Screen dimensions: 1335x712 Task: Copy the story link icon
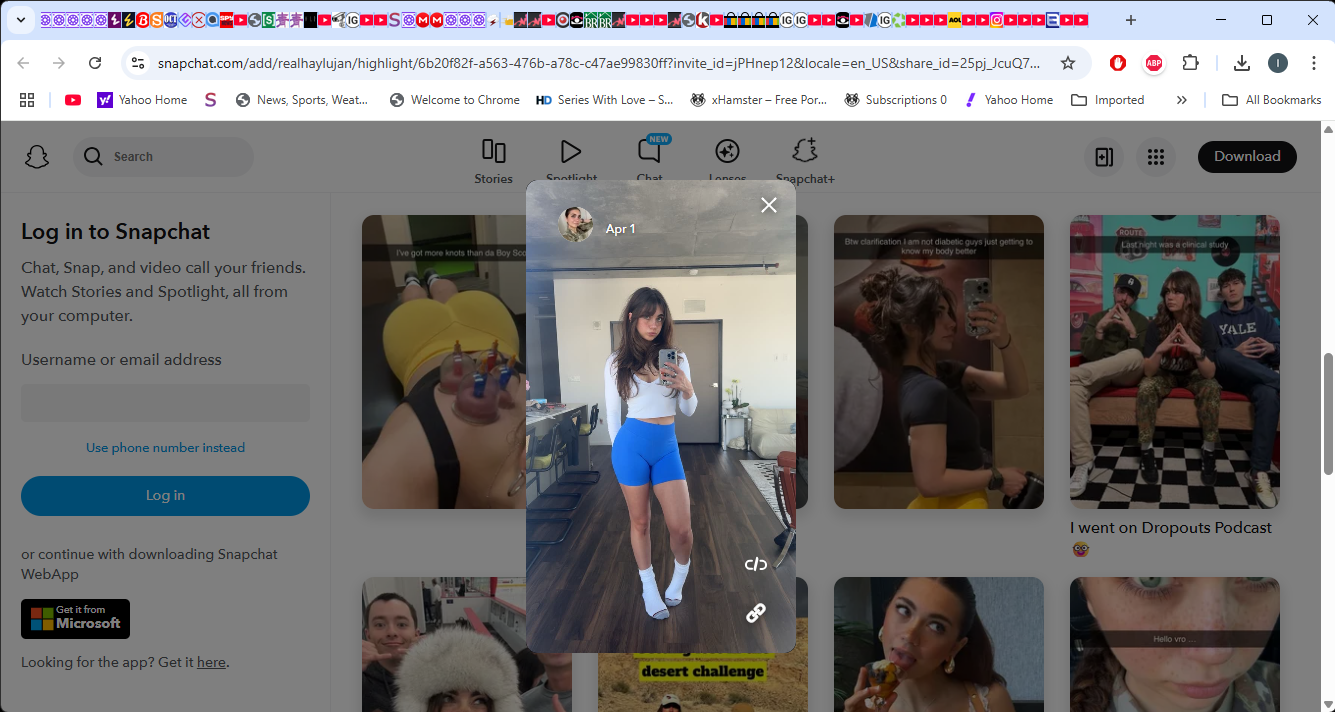pyautogui.click(x=756, y=613)
